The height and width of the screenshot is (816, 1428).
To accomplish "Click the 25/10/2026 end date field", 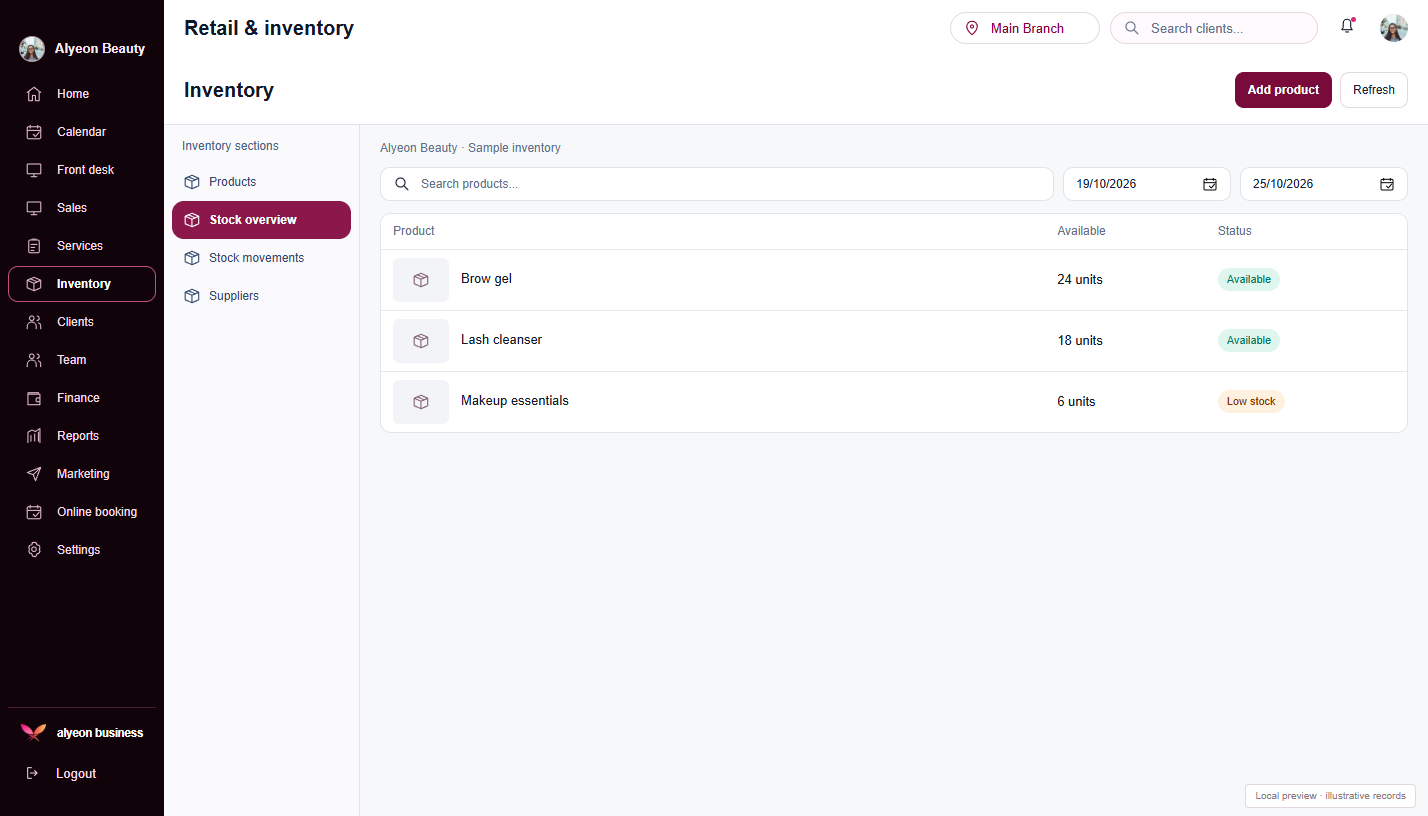I will (x=1324, y=184).
